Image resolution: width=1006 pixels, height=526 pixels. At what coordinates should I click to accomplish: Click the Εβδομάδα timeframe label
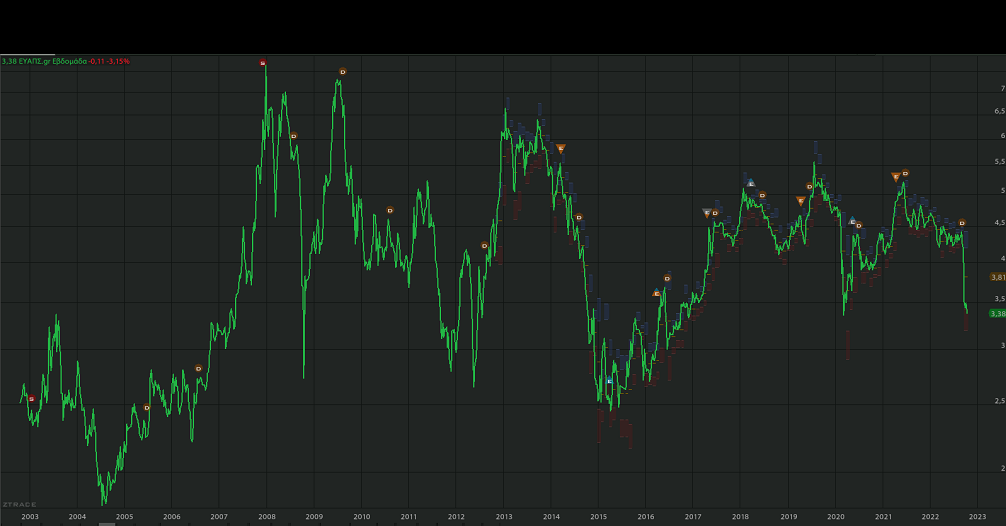pos(69,62)
